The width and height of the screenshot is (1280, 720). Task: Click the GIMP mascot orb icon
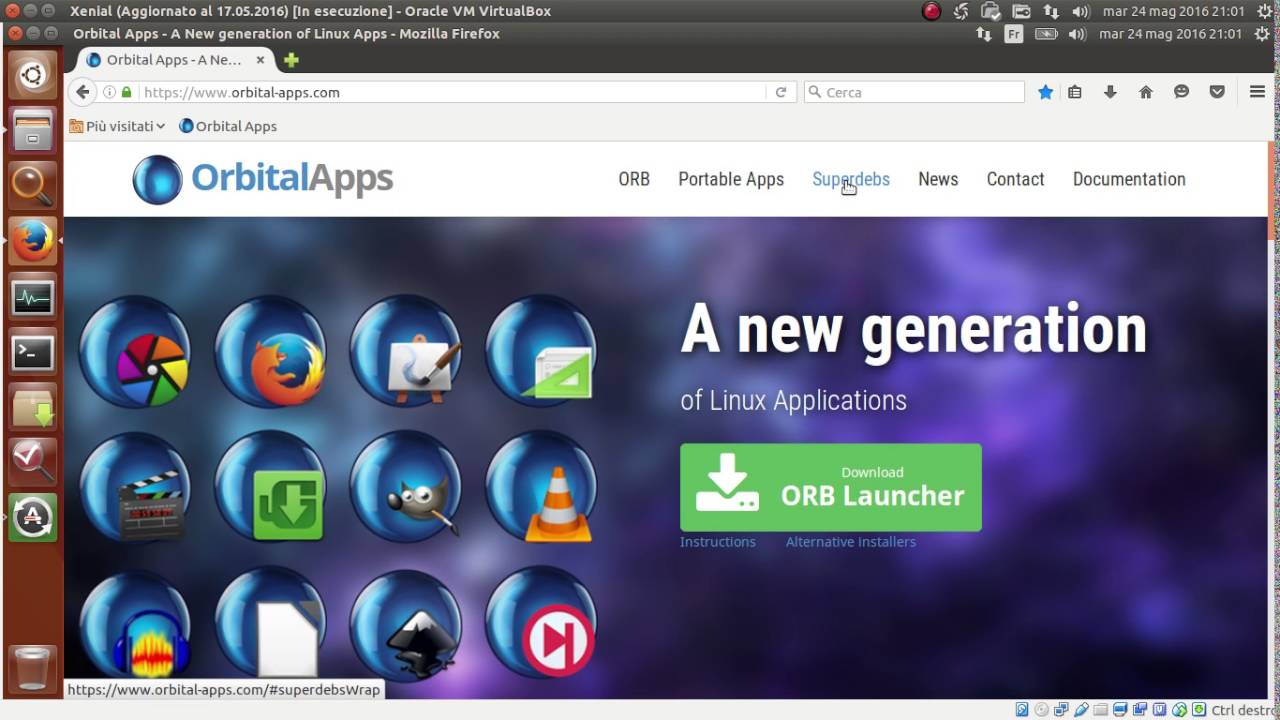point(406,487)
